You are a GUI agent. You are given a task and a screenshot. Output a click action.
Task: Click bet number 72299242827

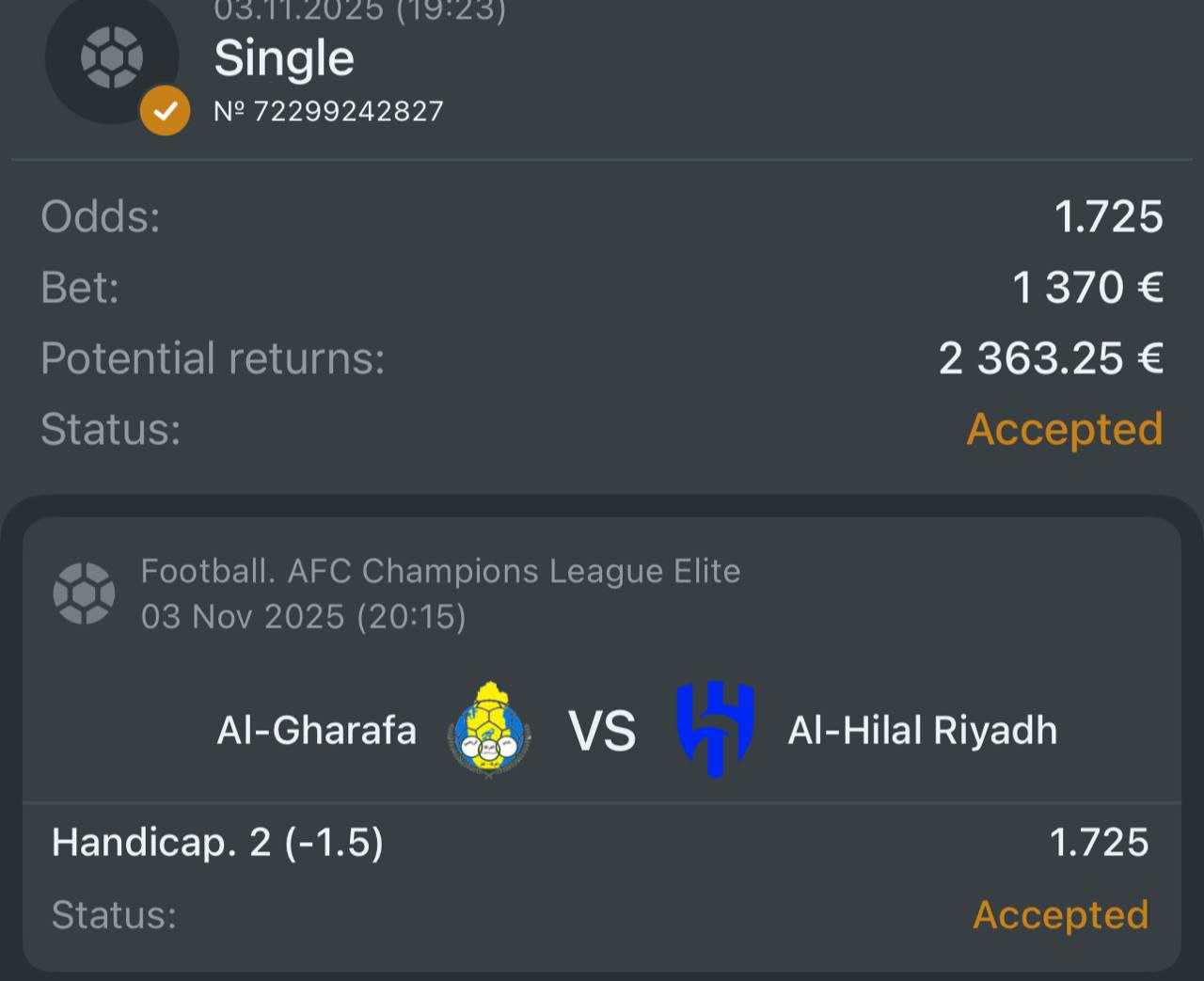328,111
